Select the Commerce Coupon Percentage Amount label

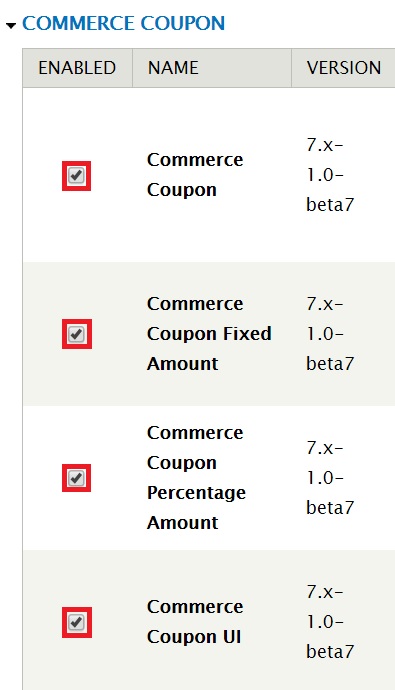click(196, 477)
